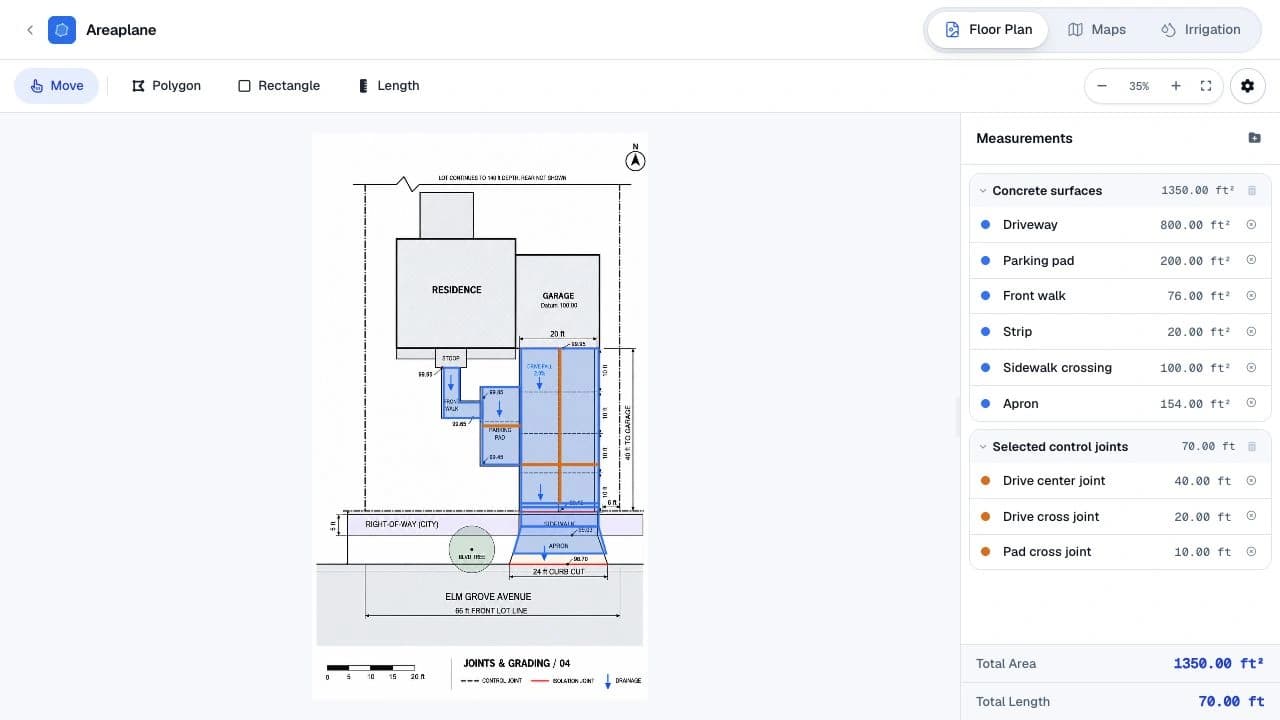Remove the Drive cross joint measurement
Image resolution: width=1280 pixels, height=720 pixels.
(x=1251, y=517)
